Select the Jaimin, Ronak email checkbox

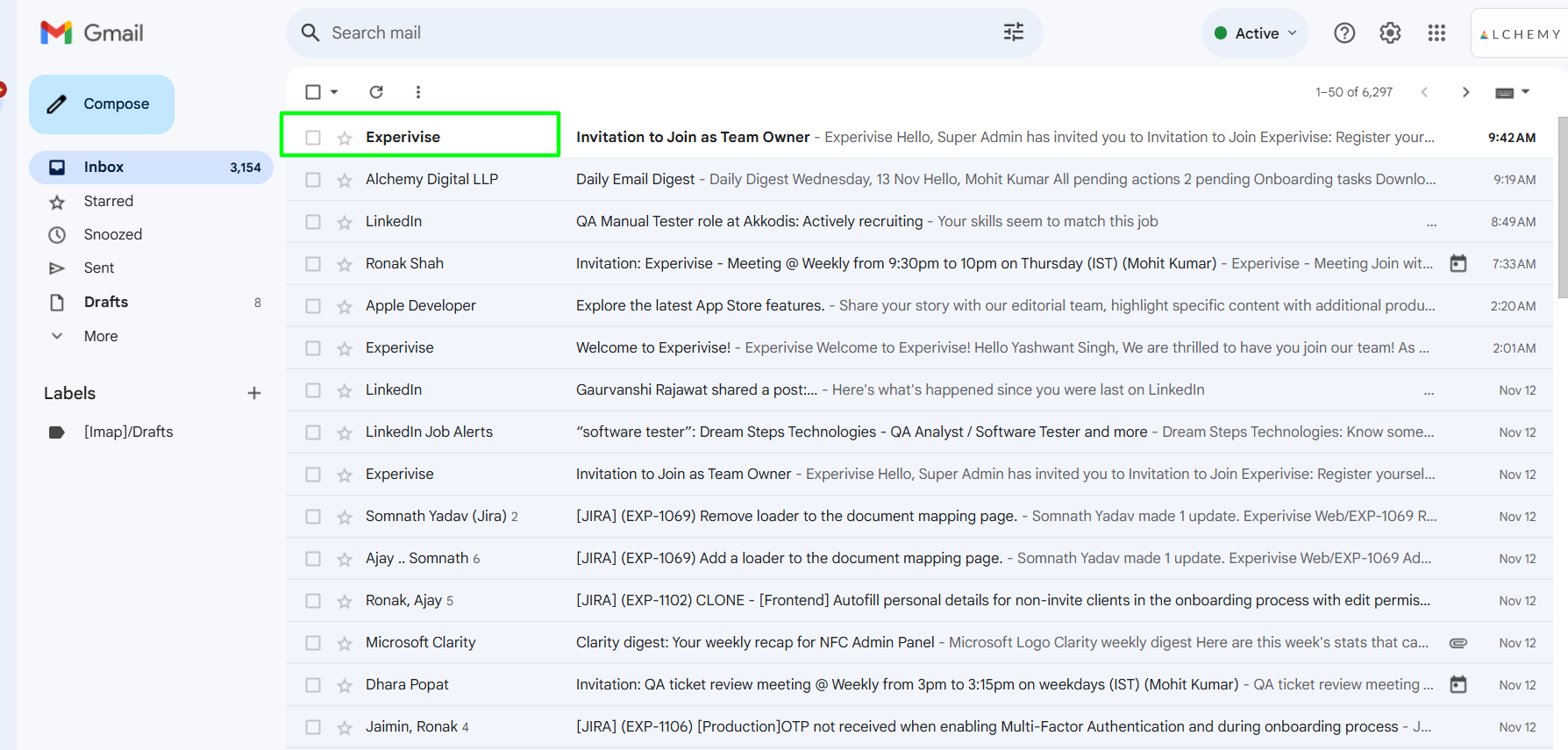(x=313, y=727)
